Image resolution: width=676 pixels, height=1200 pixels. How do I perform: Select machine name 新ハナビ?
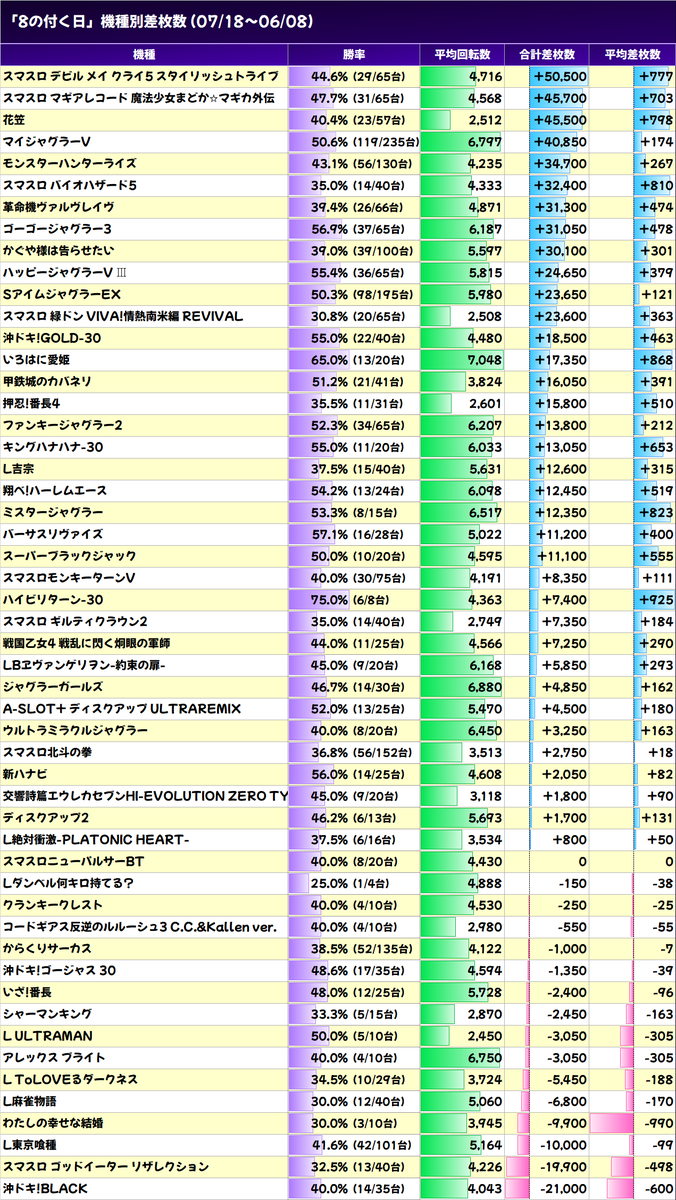[x=26, y=774]
